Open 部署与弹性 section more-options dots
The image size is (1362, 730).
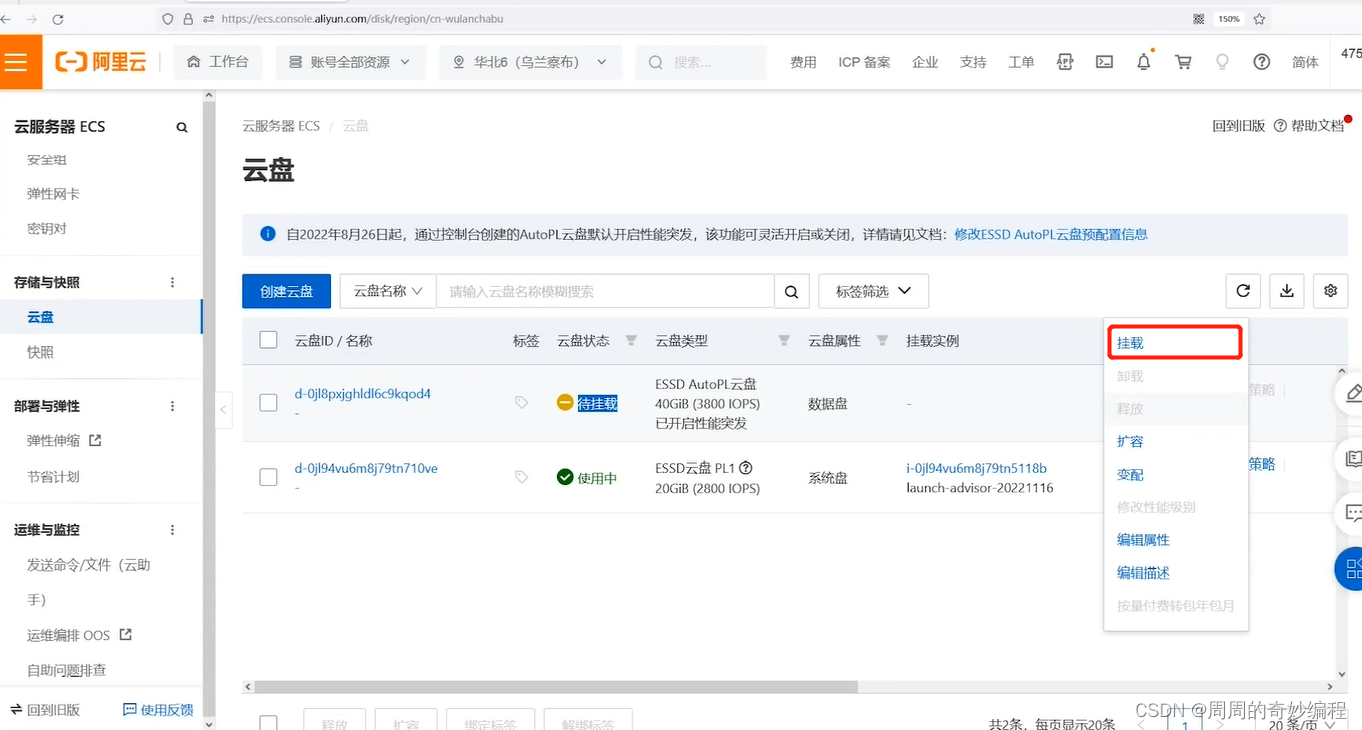pyautogui.click(x=172, y=406)
